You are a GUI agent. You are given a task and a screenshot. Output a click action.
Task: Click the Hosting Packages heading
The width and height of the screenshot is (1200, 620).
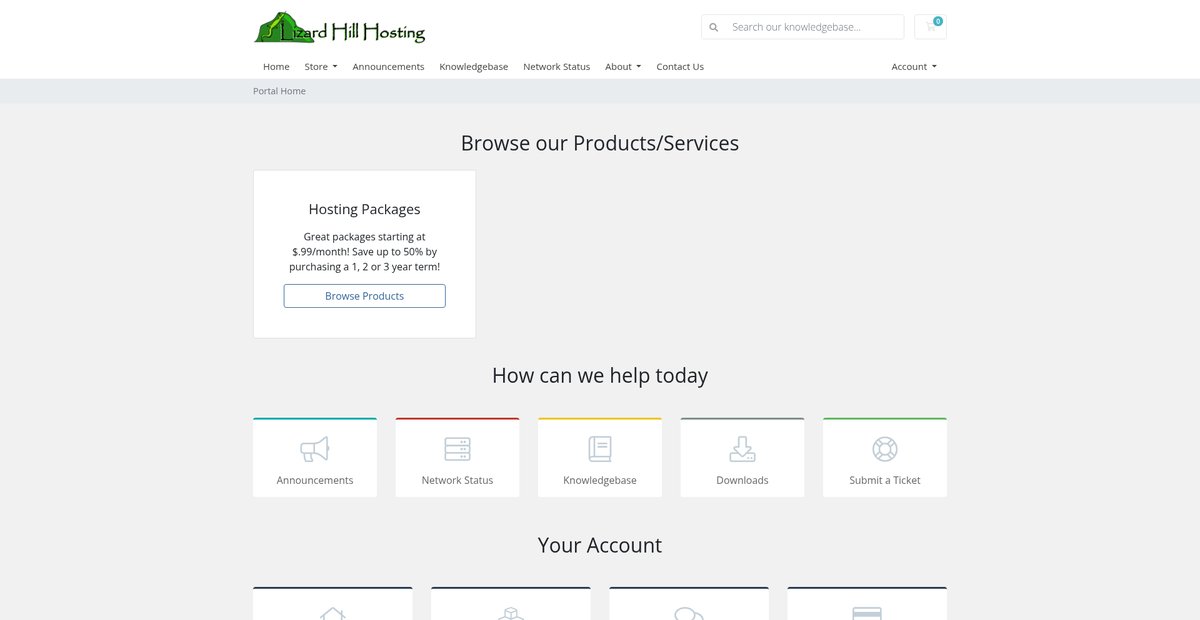click(364, 209)
